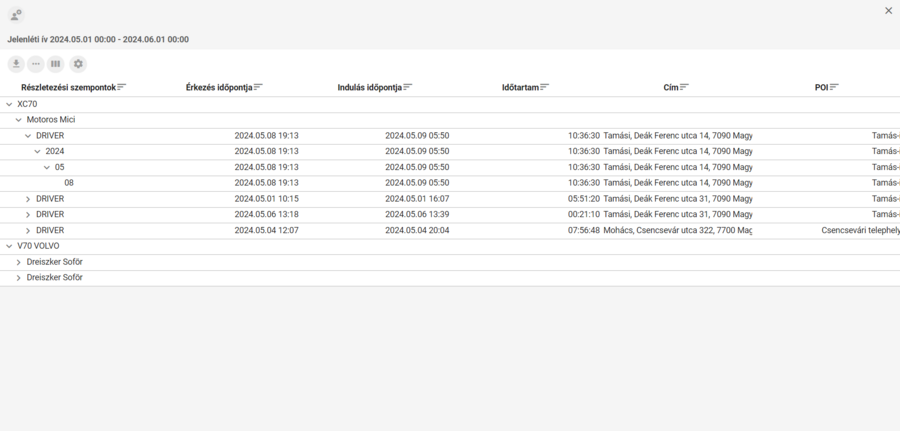The width and height of the screenshot is (900, 431).
Task: Collapse the 05 month node
Action: click(47, 168)
